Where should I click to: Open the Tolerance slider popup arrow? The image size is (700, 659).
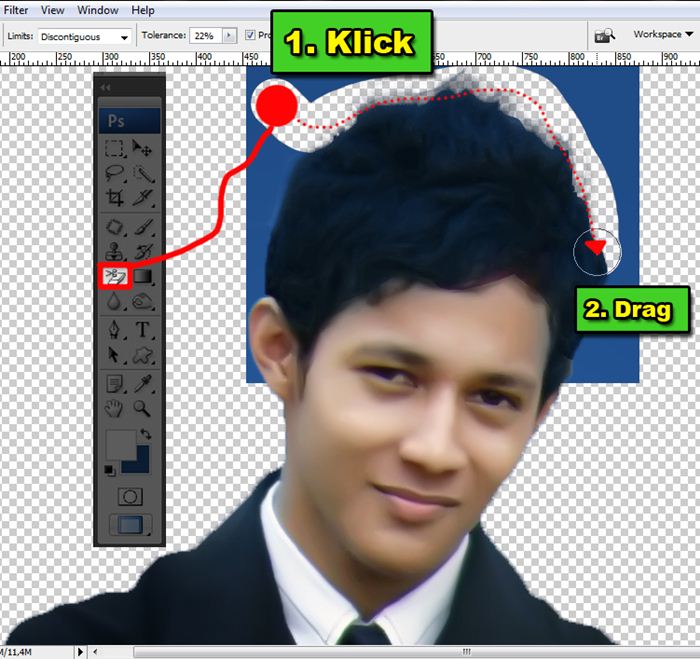click(229, 35)
